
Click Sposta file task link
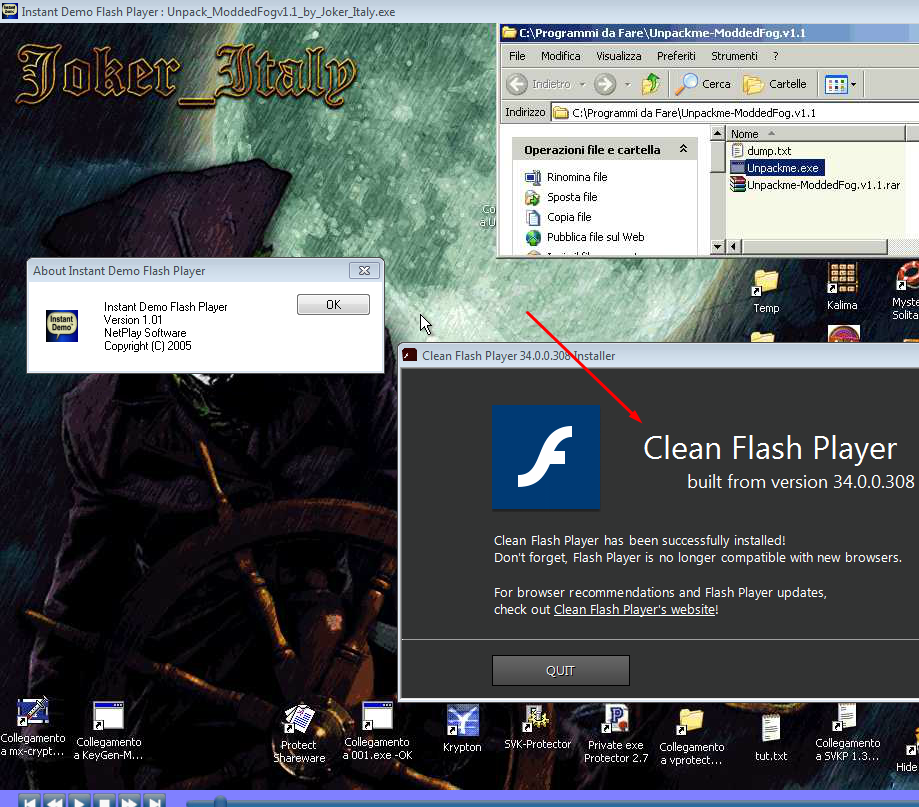(572, 197)
